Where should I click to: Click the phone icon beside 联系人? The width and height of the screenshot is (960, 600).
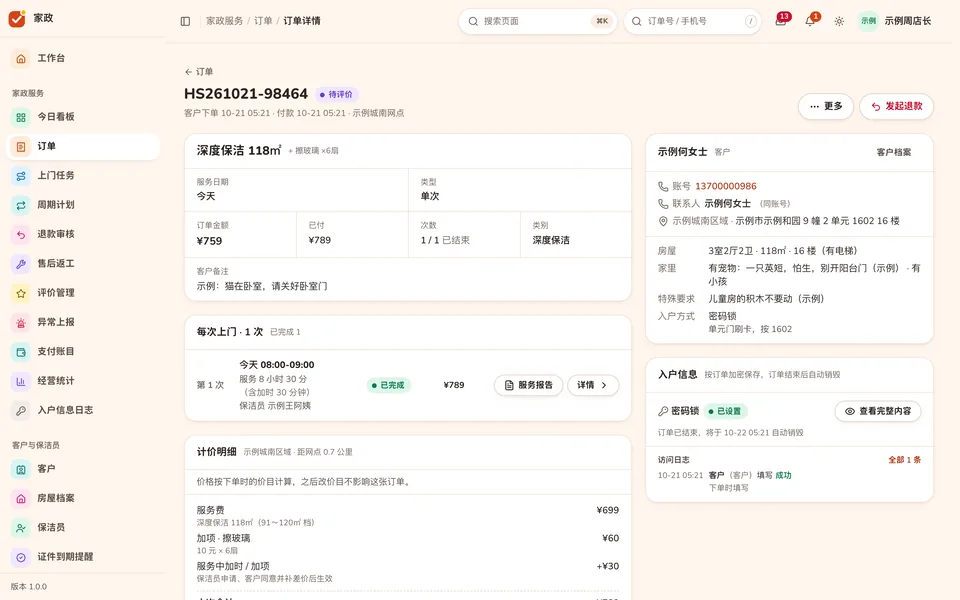pos(663,203)
